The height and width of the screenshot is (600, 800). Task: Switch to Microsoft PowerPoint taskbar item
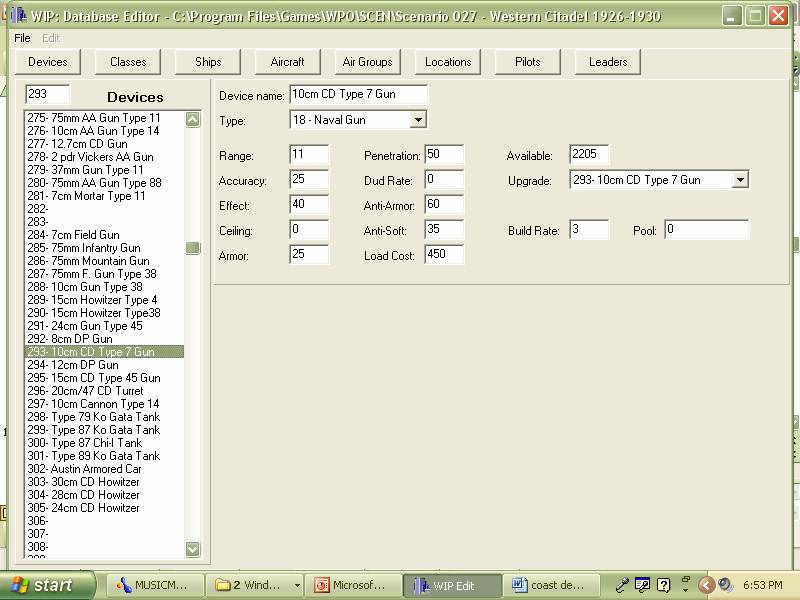pyautogui.click(x=354, y=585)
